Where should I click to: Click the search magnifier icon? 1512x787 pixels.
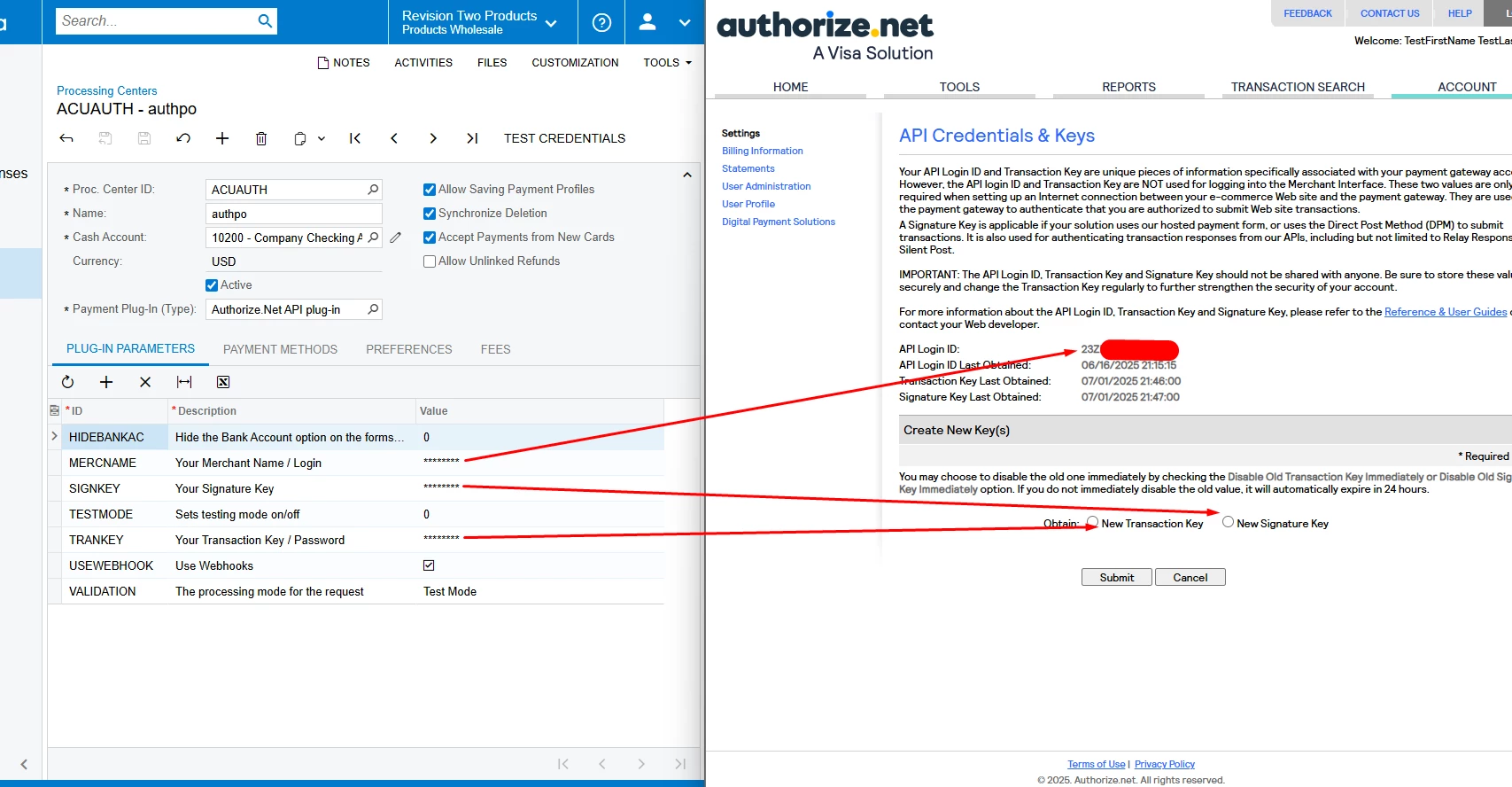tap(265, 21)
